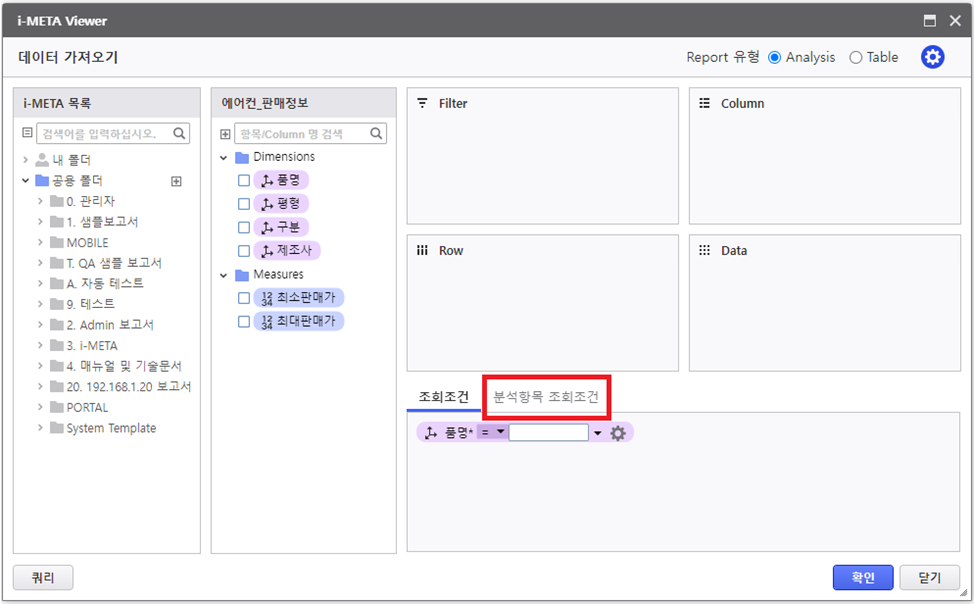Click the 확인 button
This screenshot has width=974, height=604.
click(862, 577)
